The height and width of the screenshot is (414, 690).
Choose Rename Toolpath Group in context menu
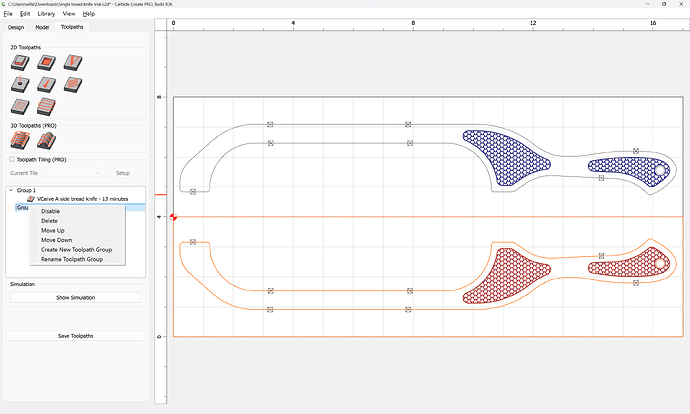click(x=72, y=259)
